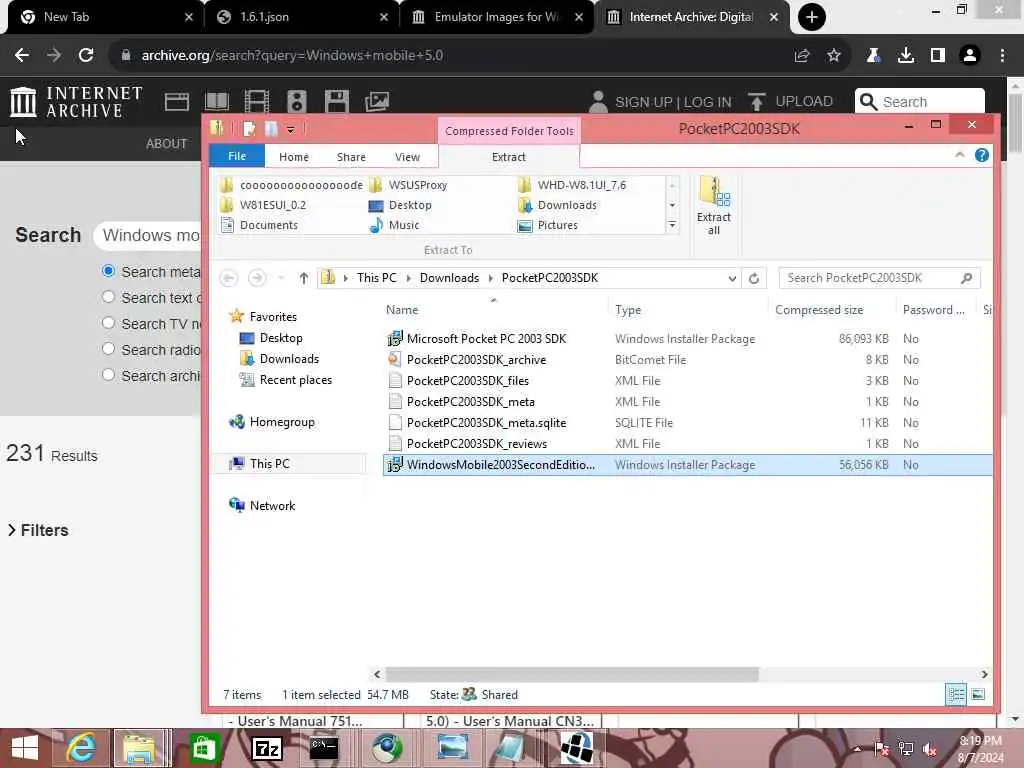Expand Downloads breadcrumb arrow
Viewport: 1024px width, 768px height.
490,278
